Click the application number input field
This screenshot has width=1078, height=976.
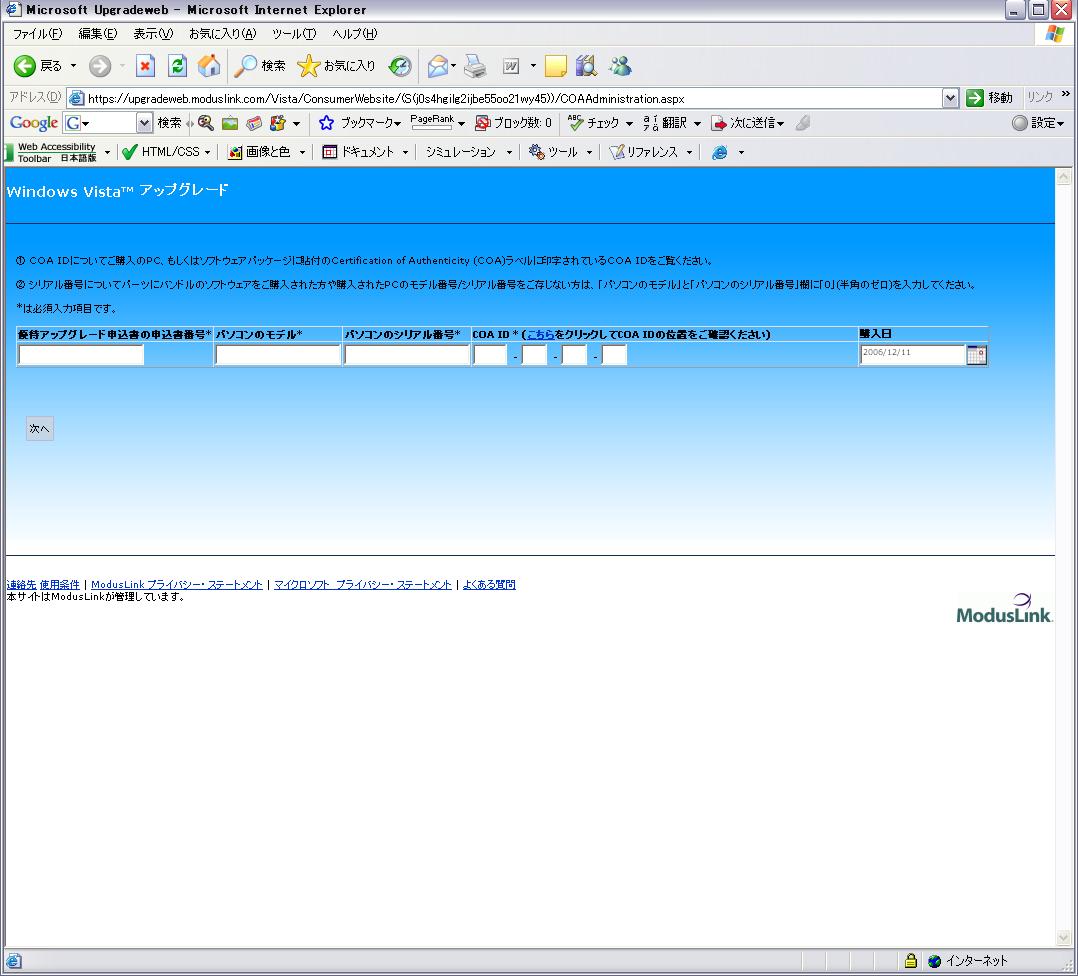click(x=81, y=355)
